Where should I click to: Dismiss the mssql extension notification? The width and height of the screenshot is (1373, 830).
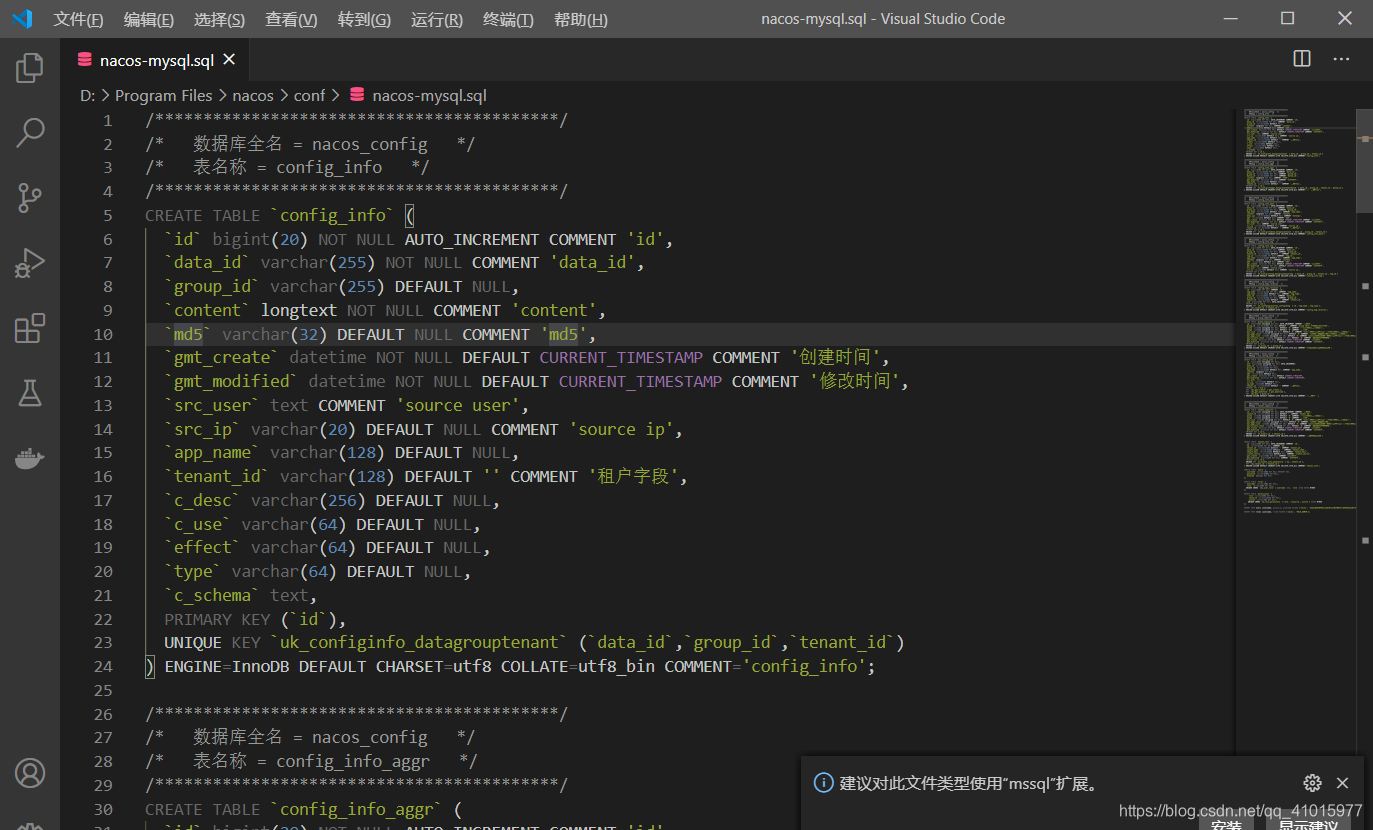pyautogui.click(x=1343, y=783)
